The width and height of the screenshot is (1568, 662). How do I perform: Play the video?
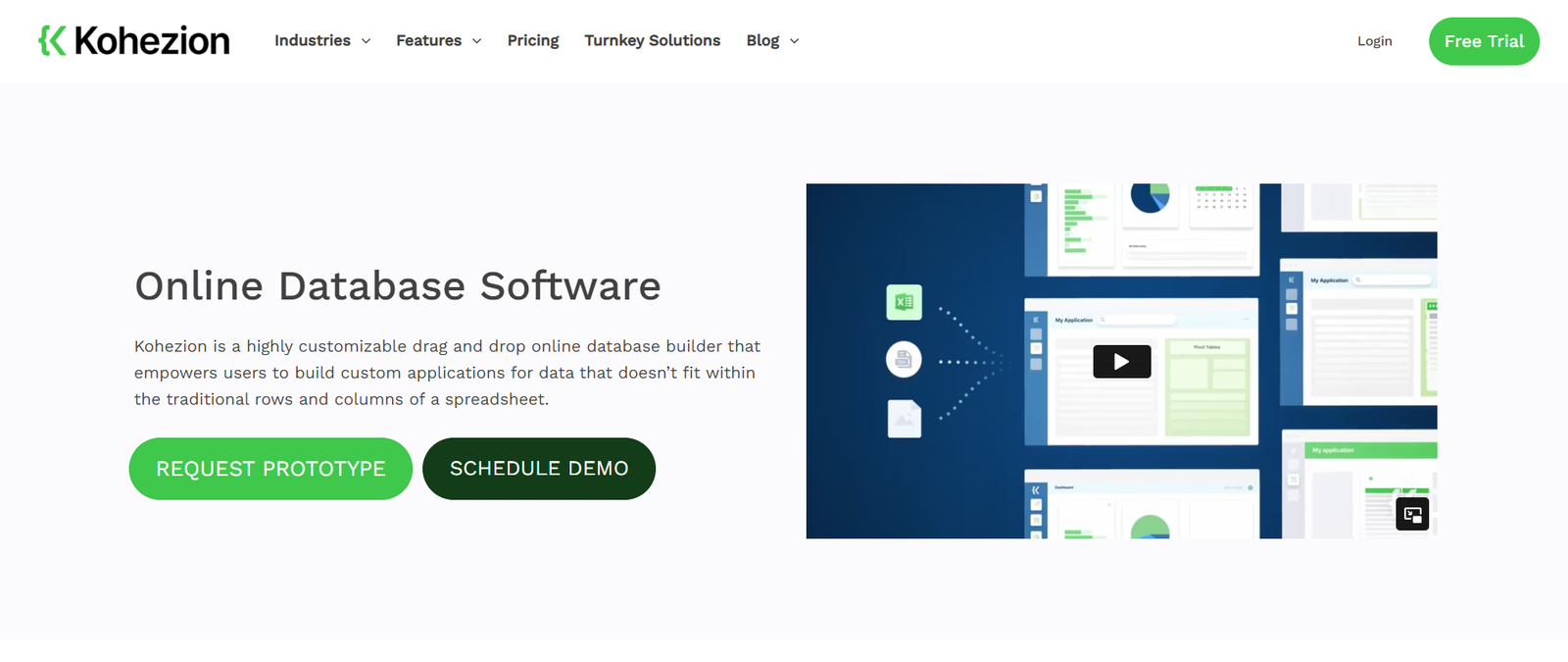[x=1122, y=362]
